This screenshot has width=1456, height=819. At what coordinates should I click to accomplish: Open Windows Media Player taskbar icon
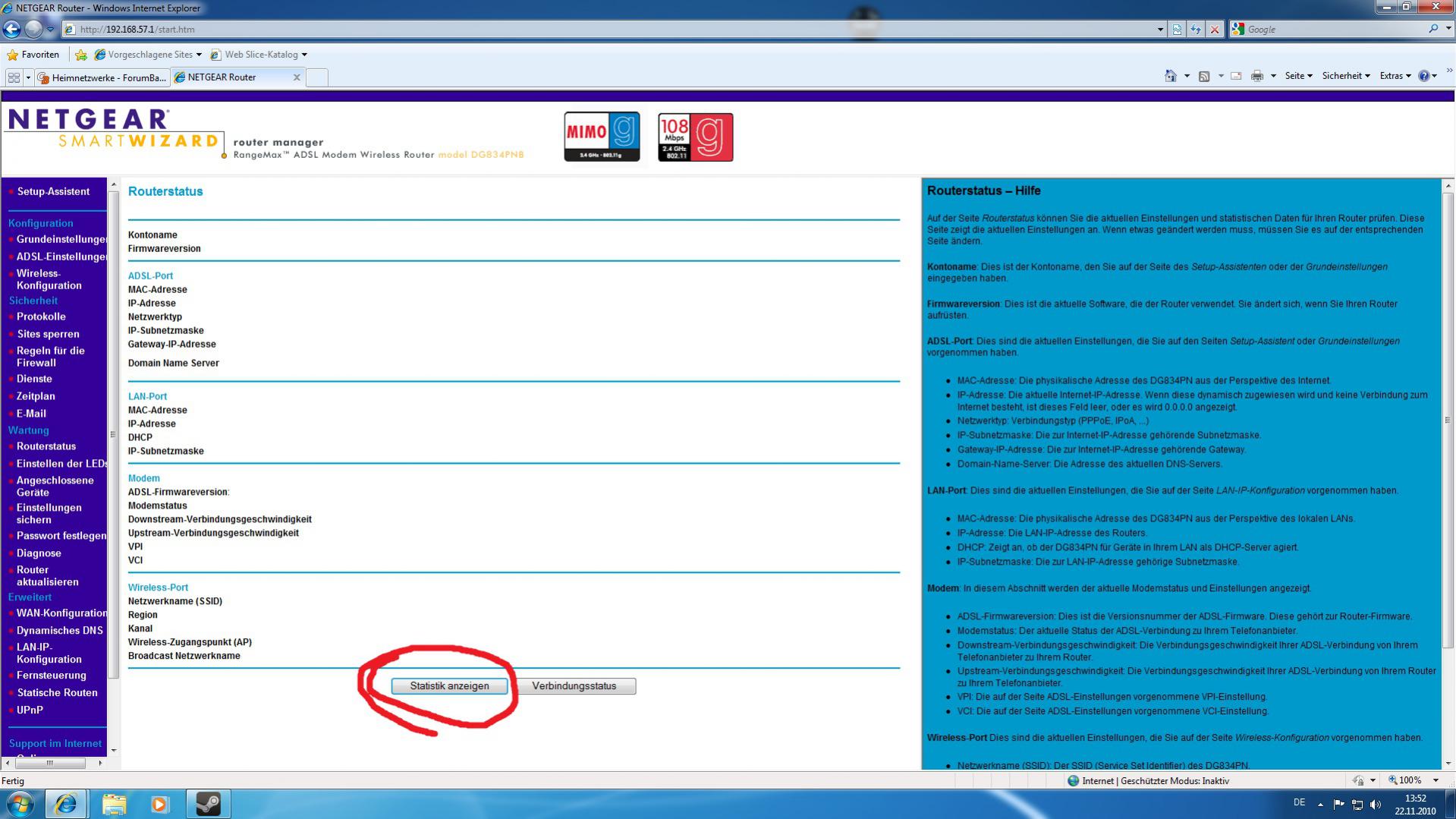coord(159,804)
